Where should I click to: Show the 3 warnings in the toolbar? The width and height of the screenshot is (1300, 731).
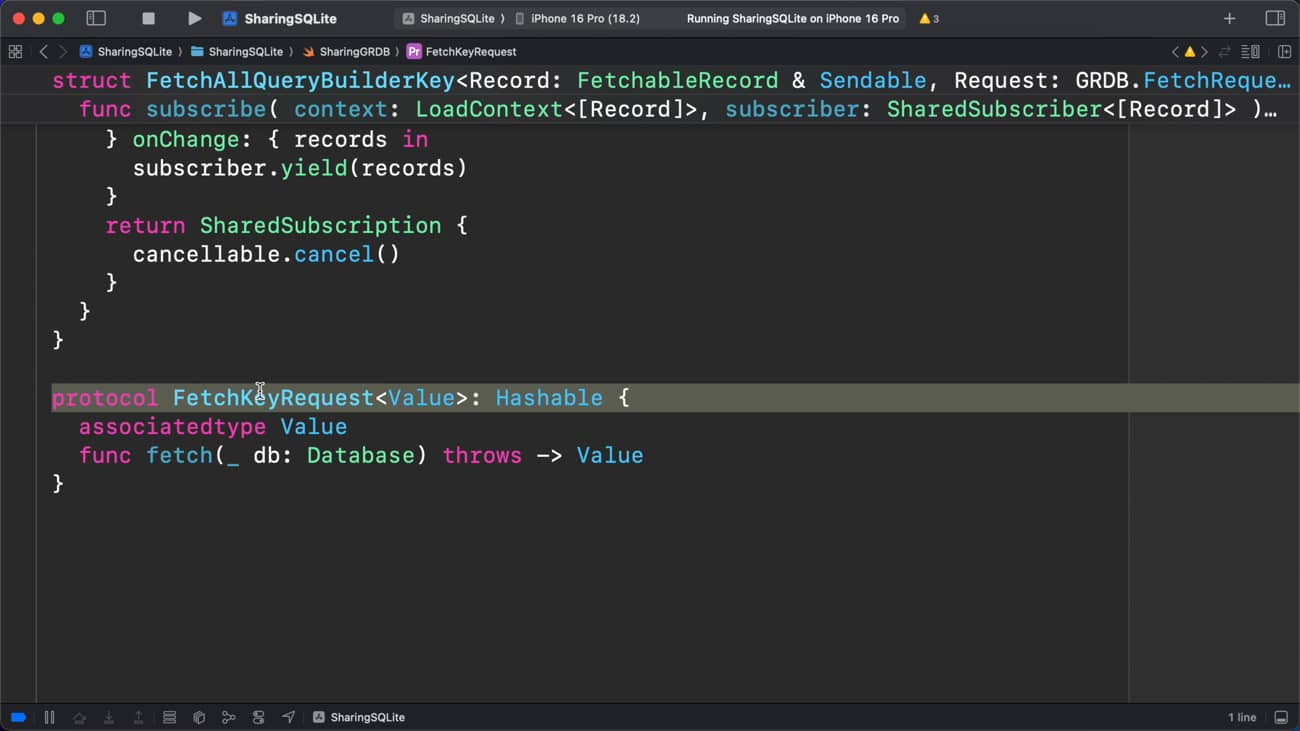tap(929, 18)
